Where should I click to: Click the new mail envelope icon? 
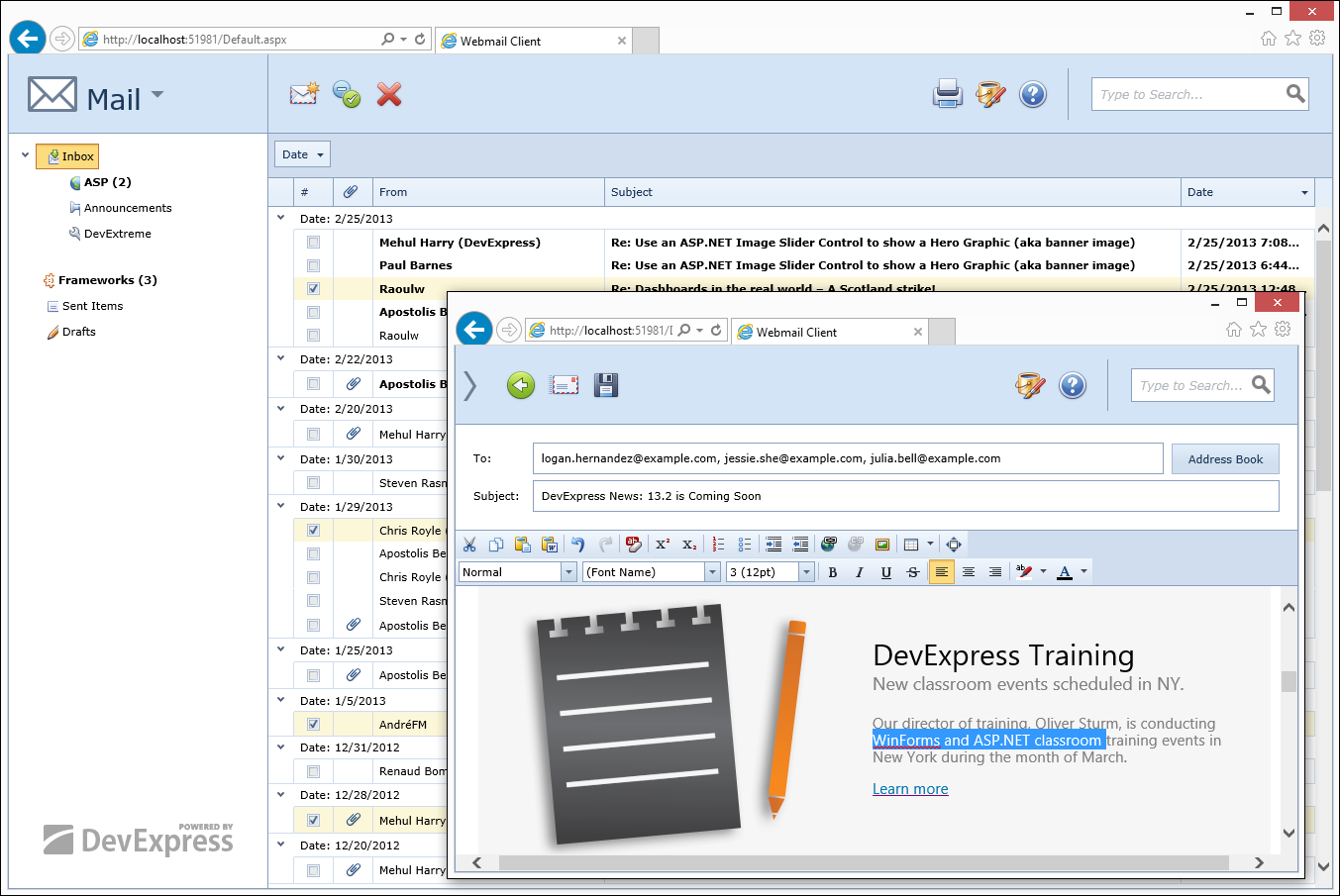(304, 94)
